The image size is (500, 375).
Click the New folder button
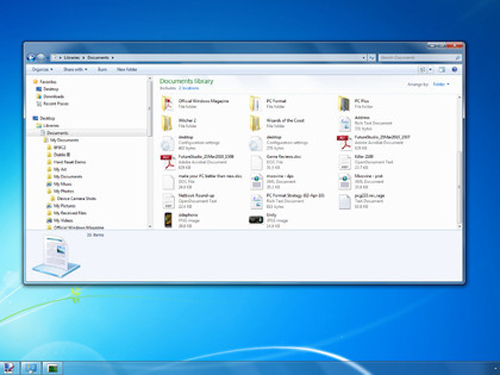(x=127, y=69)
